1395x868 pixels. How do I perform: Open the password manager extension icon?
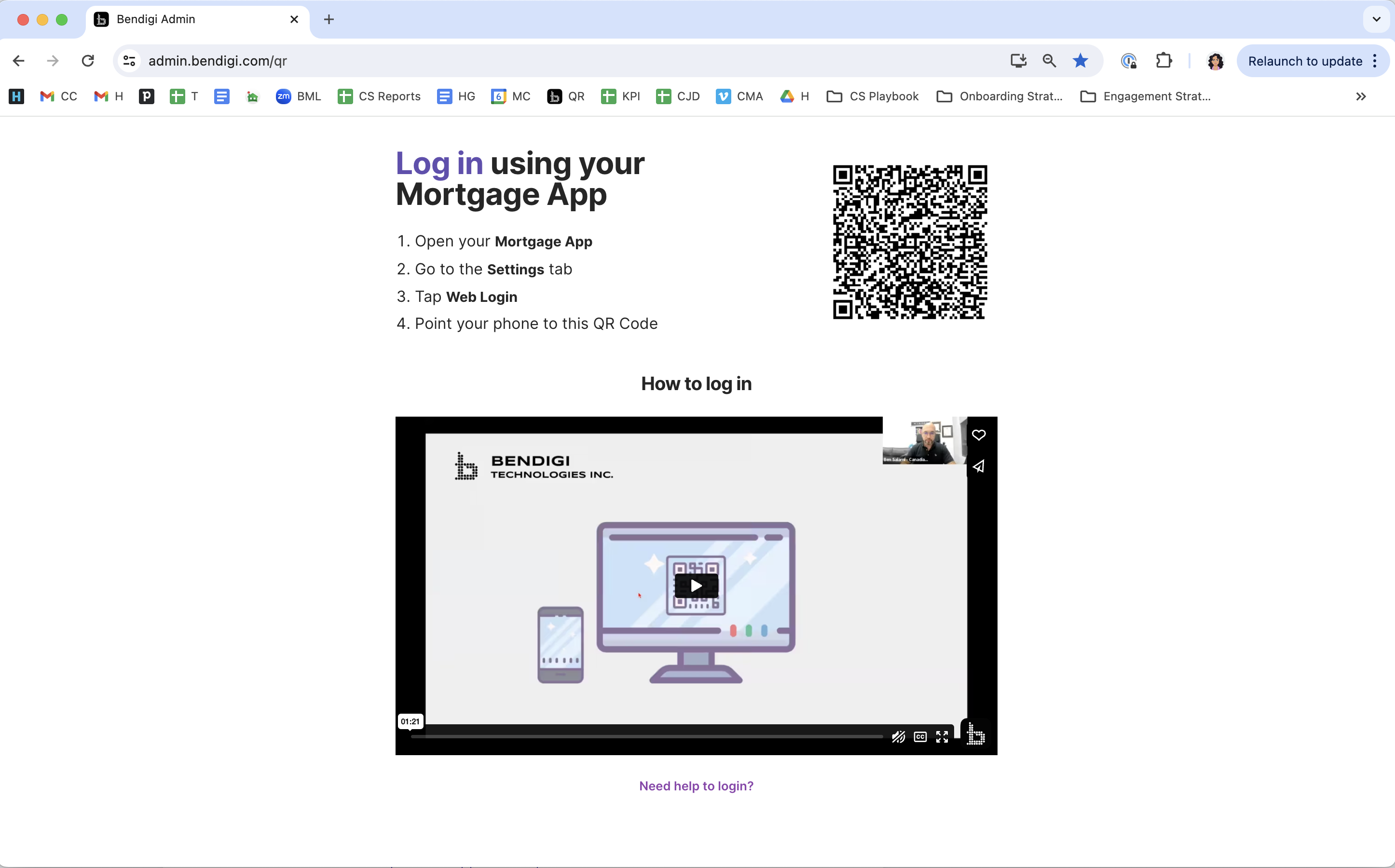1129,61
